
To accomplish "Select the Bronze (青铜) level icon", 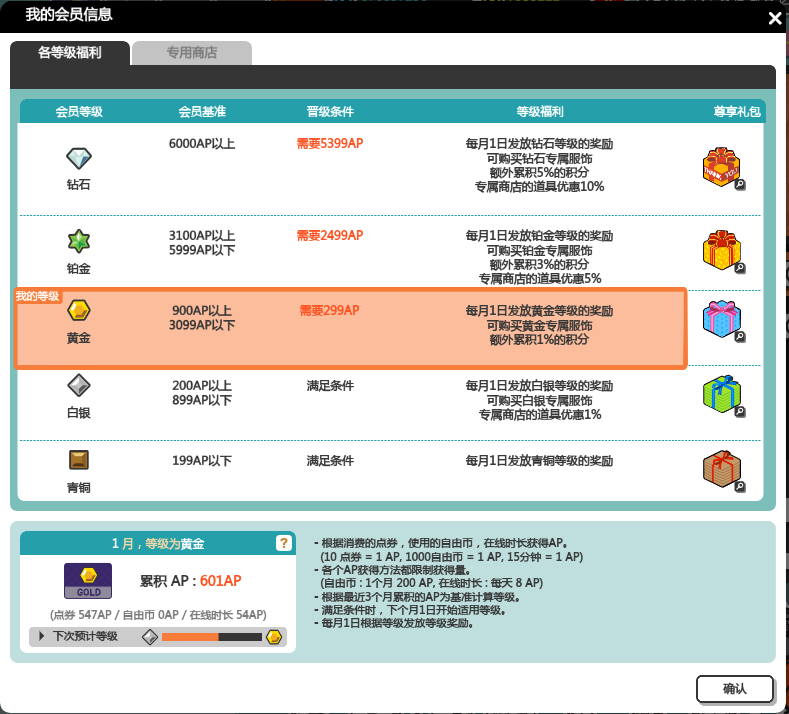I will click(78, 460).
